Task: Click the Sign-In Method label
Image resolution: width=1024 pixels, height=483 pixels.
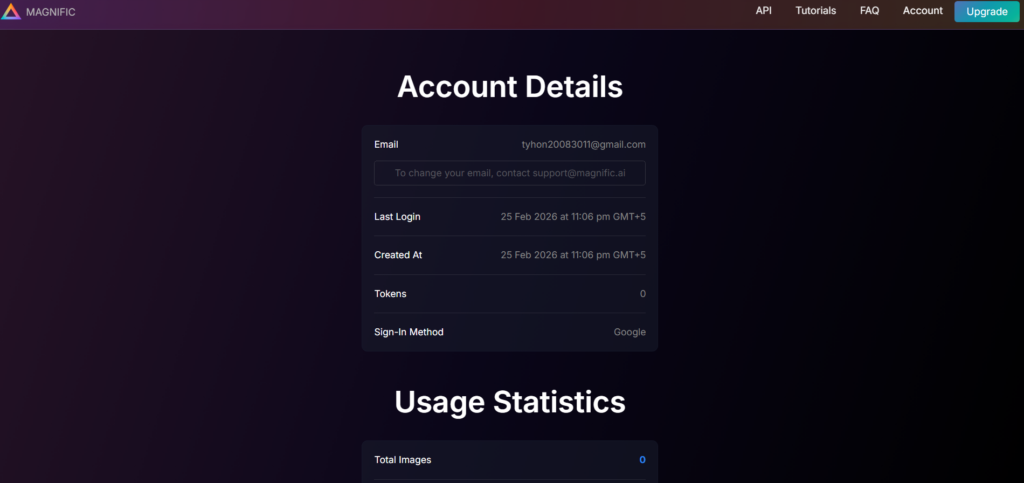Action: pos(408,332)
